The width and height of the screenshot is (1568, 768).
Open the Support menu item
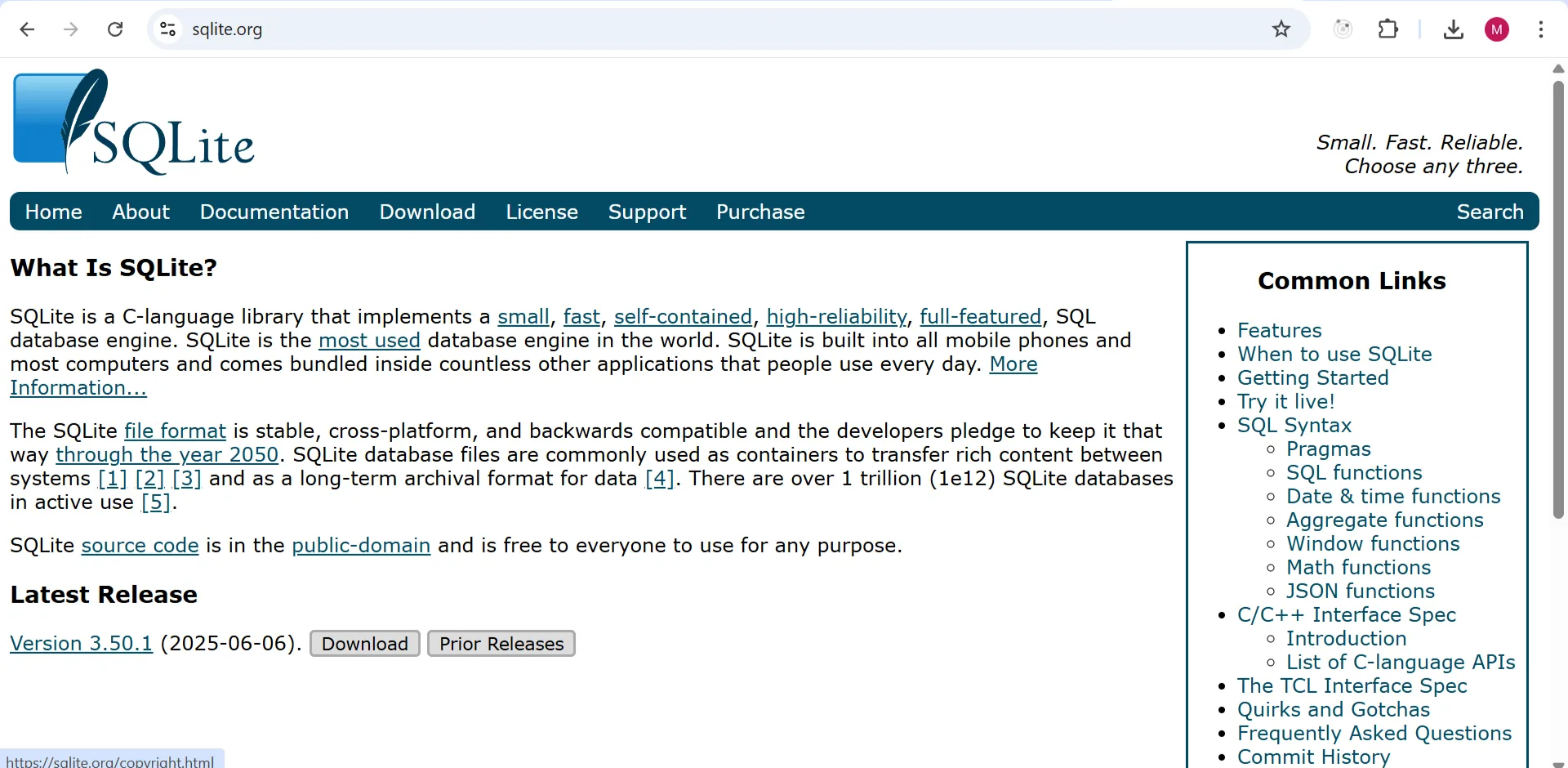(x=647, y=212)
